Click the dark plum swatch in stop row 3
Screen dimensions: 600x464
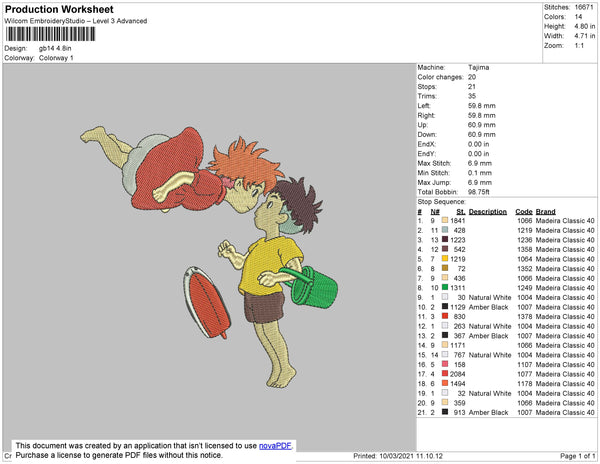click(x=445, y=239)
